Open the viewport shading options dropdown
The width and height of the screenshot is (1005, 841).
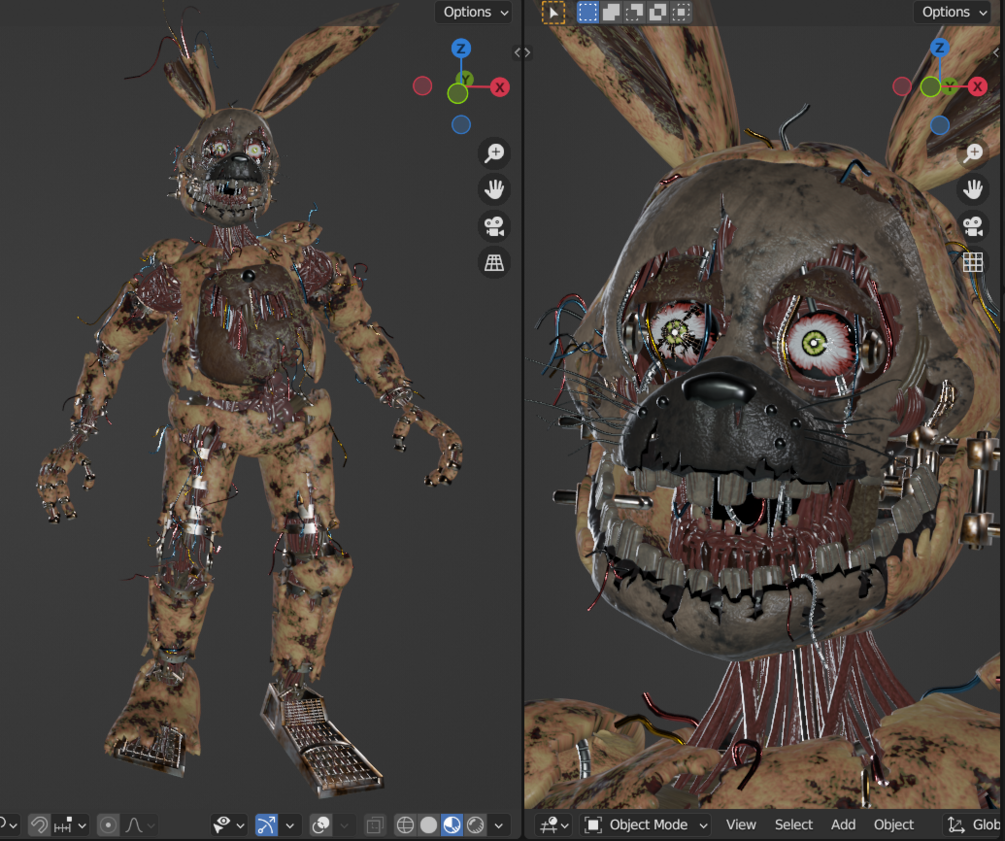point(499,825)
